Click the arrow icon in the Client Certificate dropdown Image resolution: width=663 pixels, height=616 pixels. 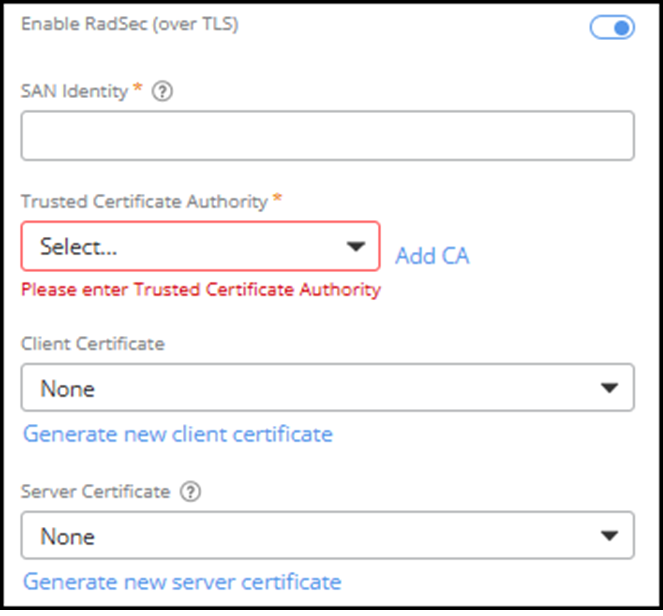(x=610, y=388)
